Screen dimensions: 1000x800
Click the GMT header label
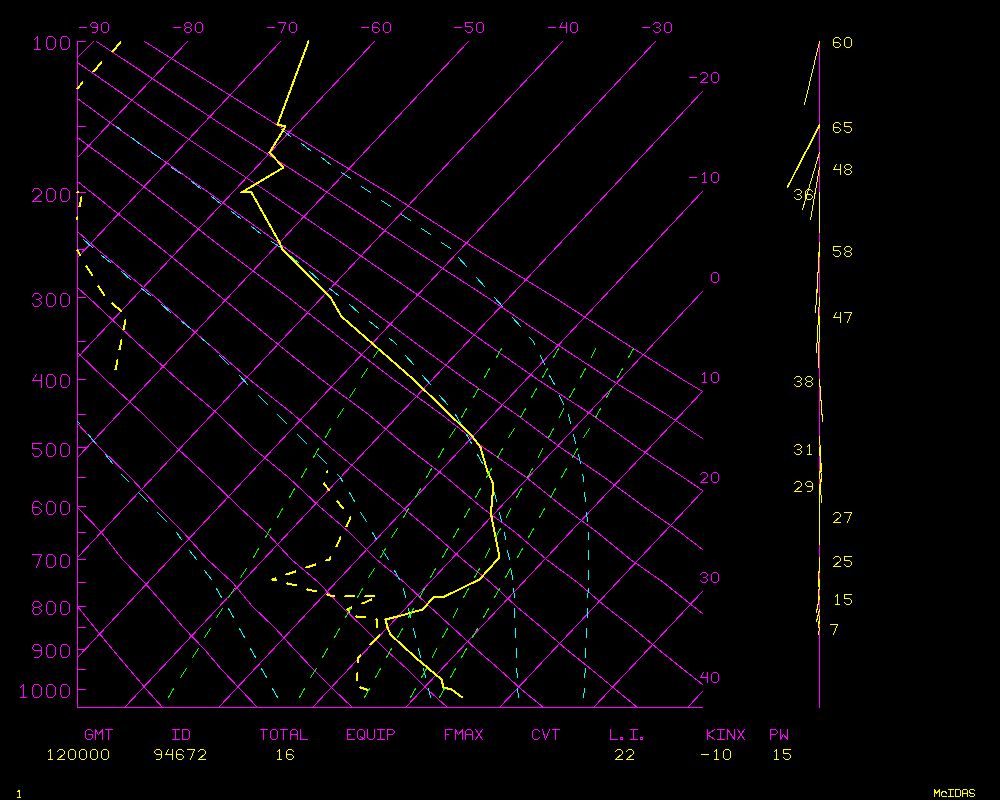(x=98, y=735)
